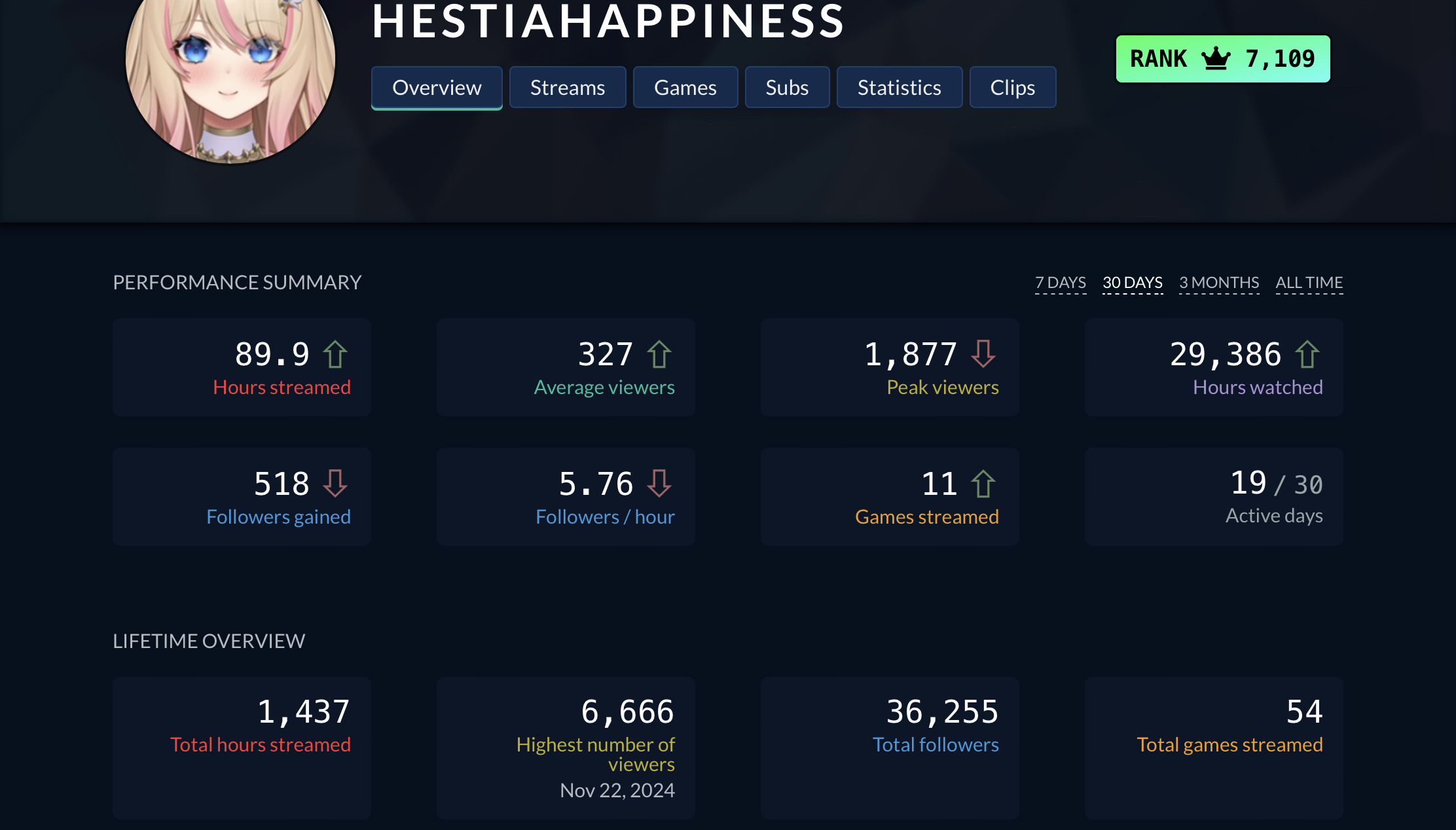The image size is (1456, 830).
Task: Choose the 3 MONTHS time range
Action: click(1218, 283)
